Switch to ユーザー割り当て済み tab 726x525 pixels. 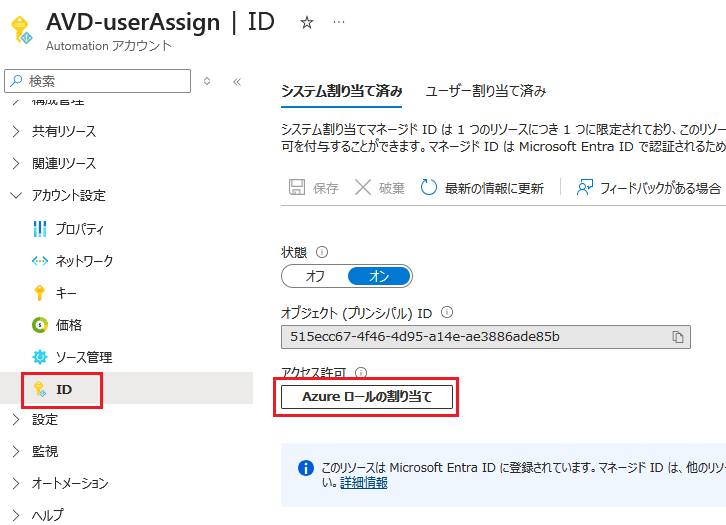click(486, 91)
